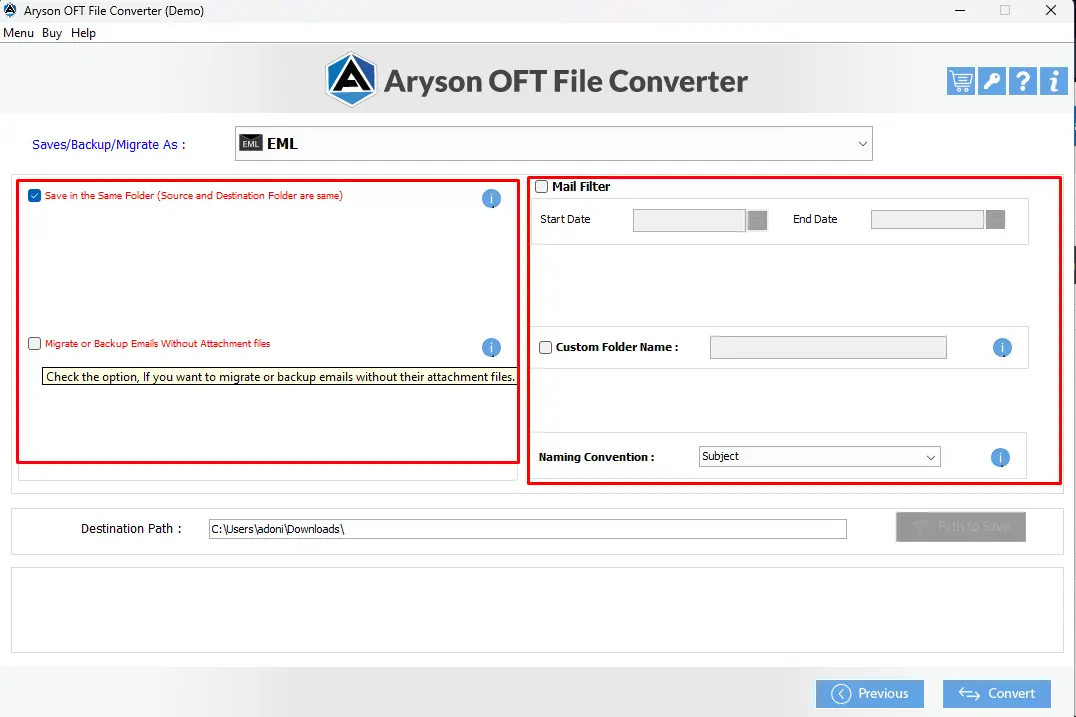Screen dimensions: 1076x717
Task: Enable the Mail Filter checkbox
Action: pyautogui.click(x=541, y=187)
